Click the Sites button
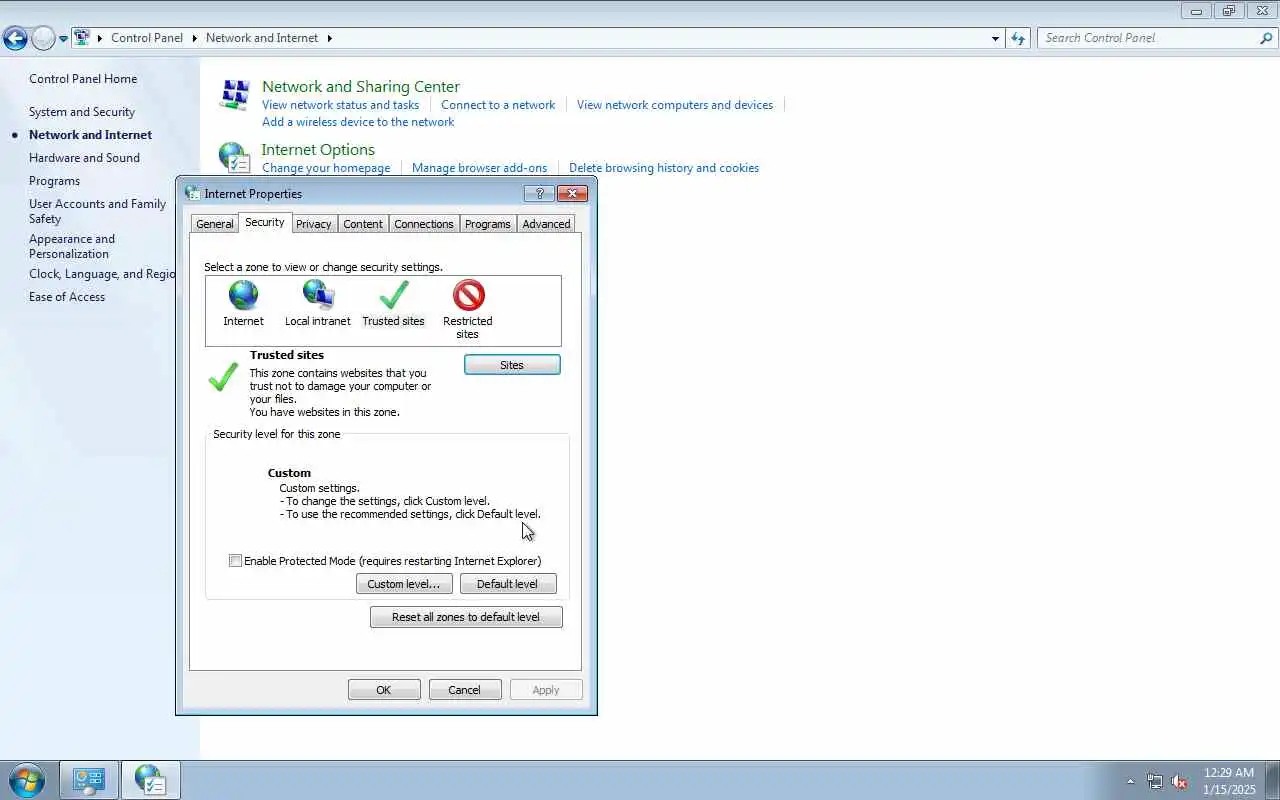The height and width of the screenshot is (800, 1280). coord(512,365)
